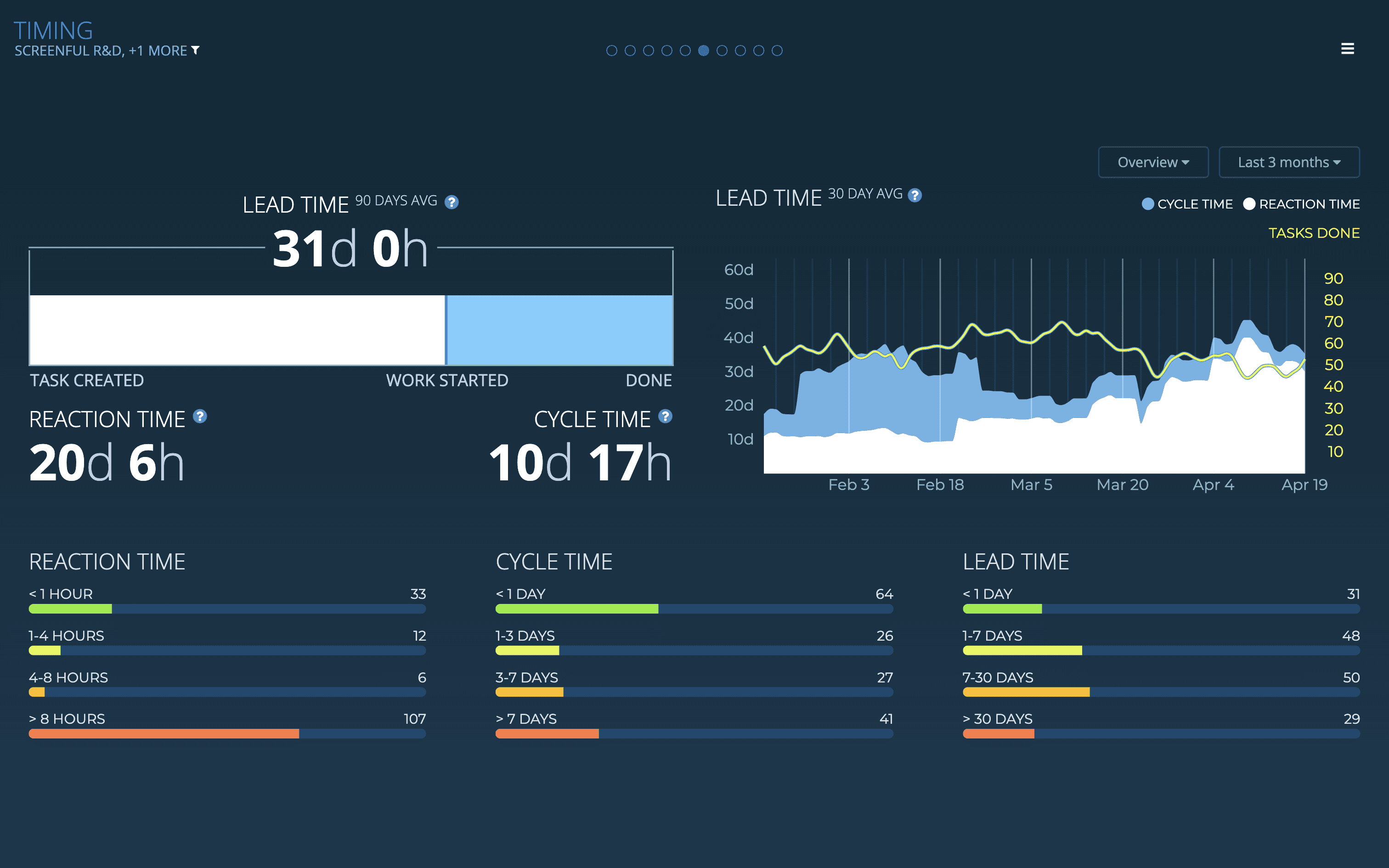Screen dimensions: 1389x868
Task: Click the 31d 0h lead time value
Action: pos(350,249)
